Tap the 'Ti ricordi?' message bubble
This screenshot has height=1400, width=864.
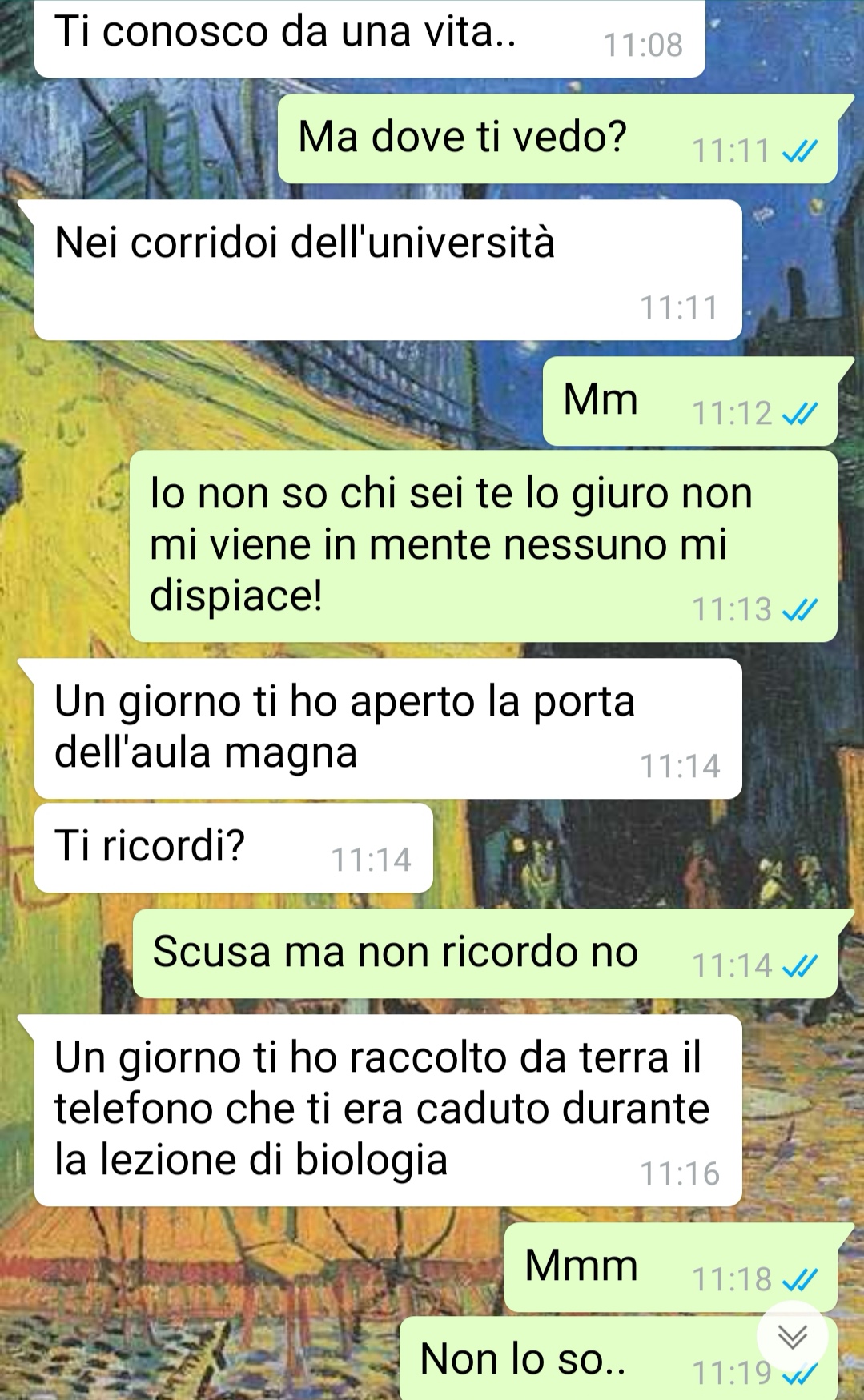234,848
